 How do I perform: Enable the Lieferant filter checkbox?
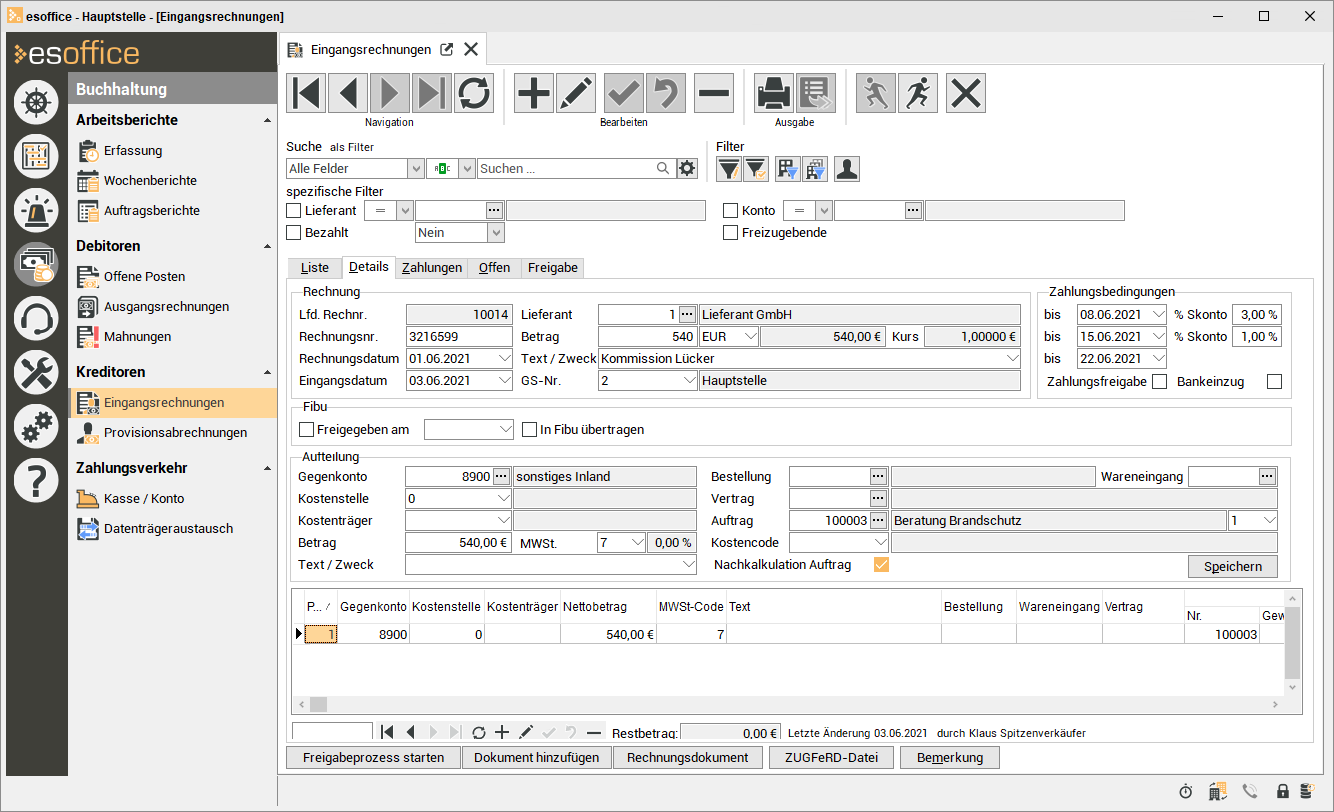coord(294,211)
